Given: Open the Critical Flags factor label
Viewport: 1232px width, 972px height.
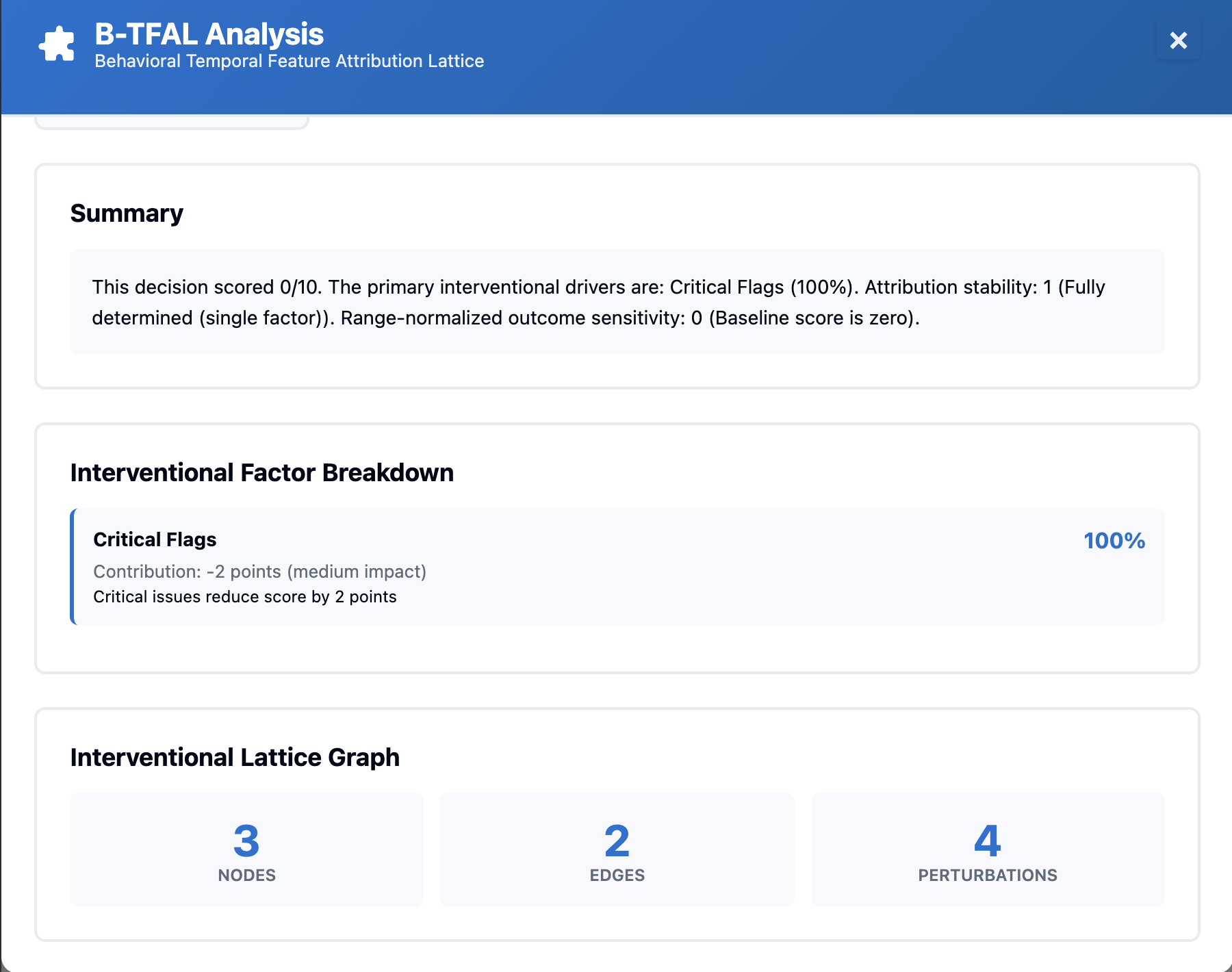Looking at the screenshot, I should (155, 540).
